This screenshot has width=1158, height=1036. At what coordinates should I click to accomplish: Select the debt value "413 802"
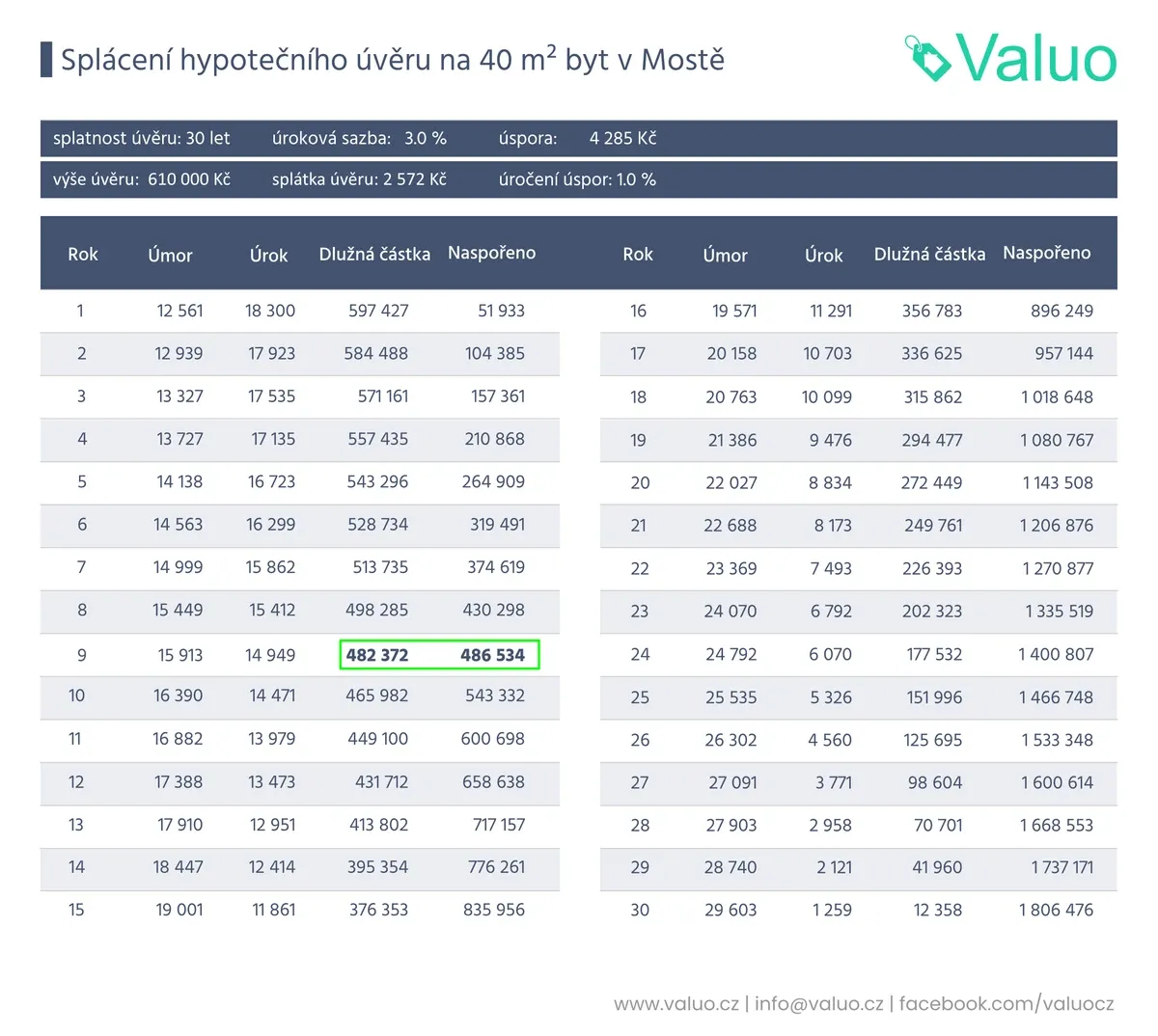tap(379, 825)
